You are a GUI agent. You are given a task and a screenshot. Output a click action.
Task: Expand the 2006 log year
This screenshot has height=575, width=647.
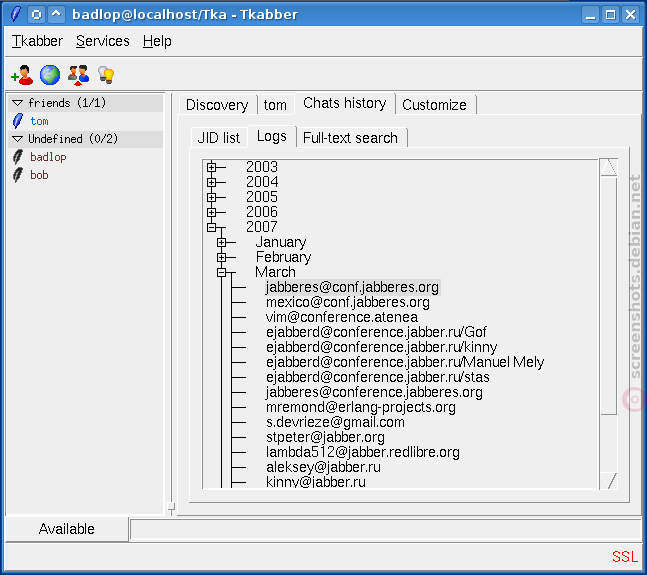tap(212, 212)
